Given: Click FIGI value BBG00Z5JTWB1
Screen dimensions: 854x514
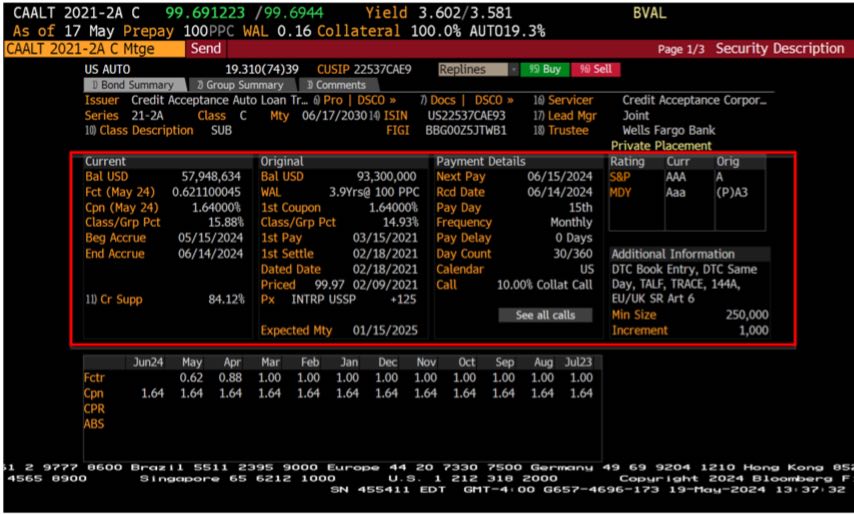Looking at the screenshot, I should [x=466, y=131].
